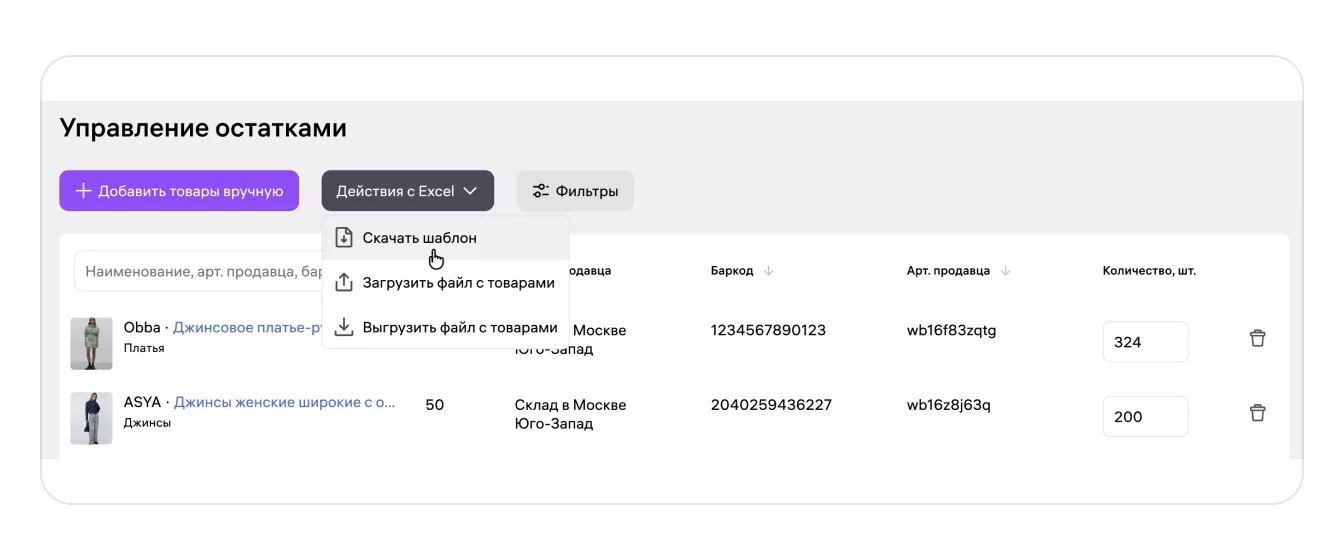Collapse the Действия с Excel dropdown chevron

470,191
